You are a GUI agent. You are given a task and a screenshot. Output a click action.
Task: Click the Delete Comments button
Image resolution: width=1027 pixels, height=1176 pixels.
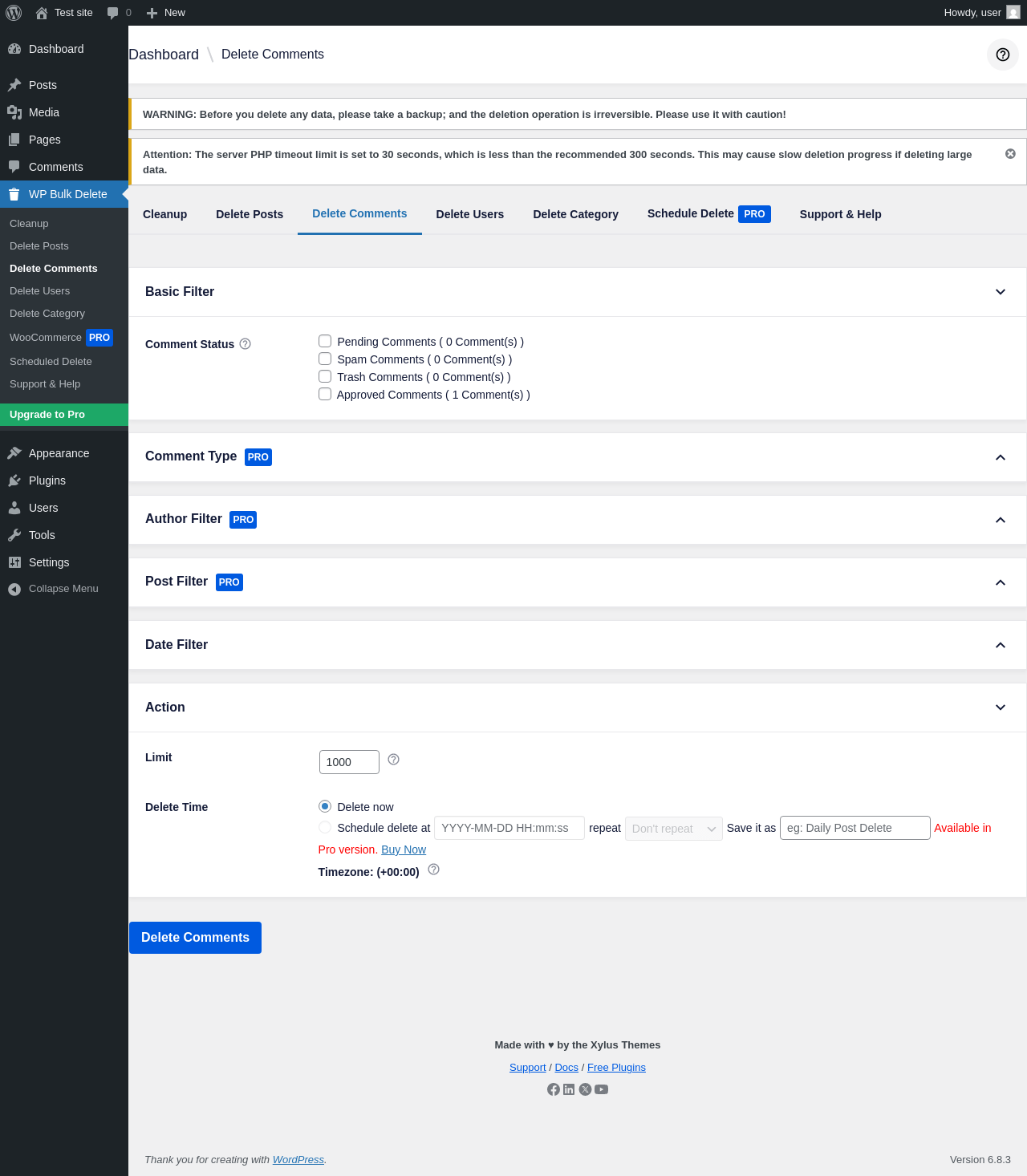click(195, 938)
